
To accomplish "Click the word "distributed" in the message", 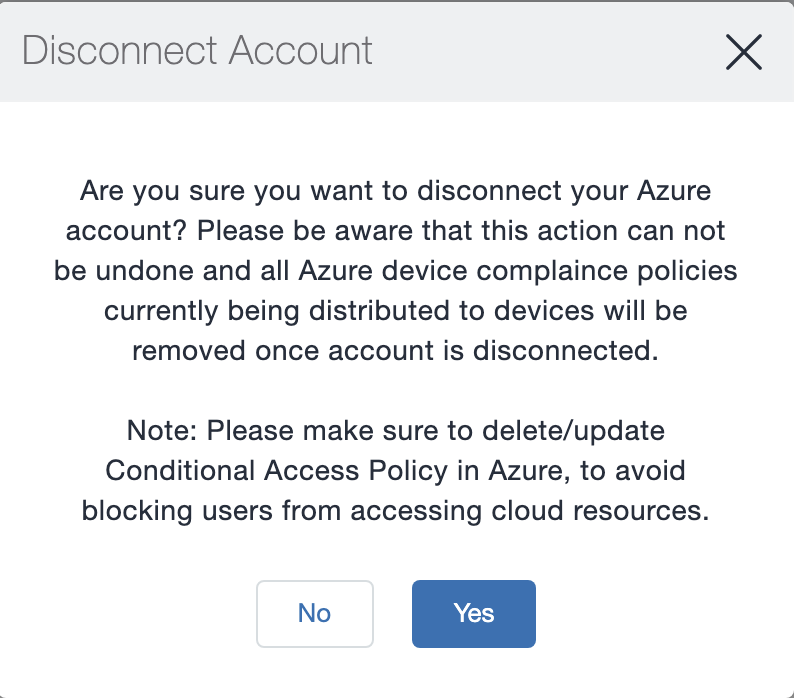I will (402, 310).
